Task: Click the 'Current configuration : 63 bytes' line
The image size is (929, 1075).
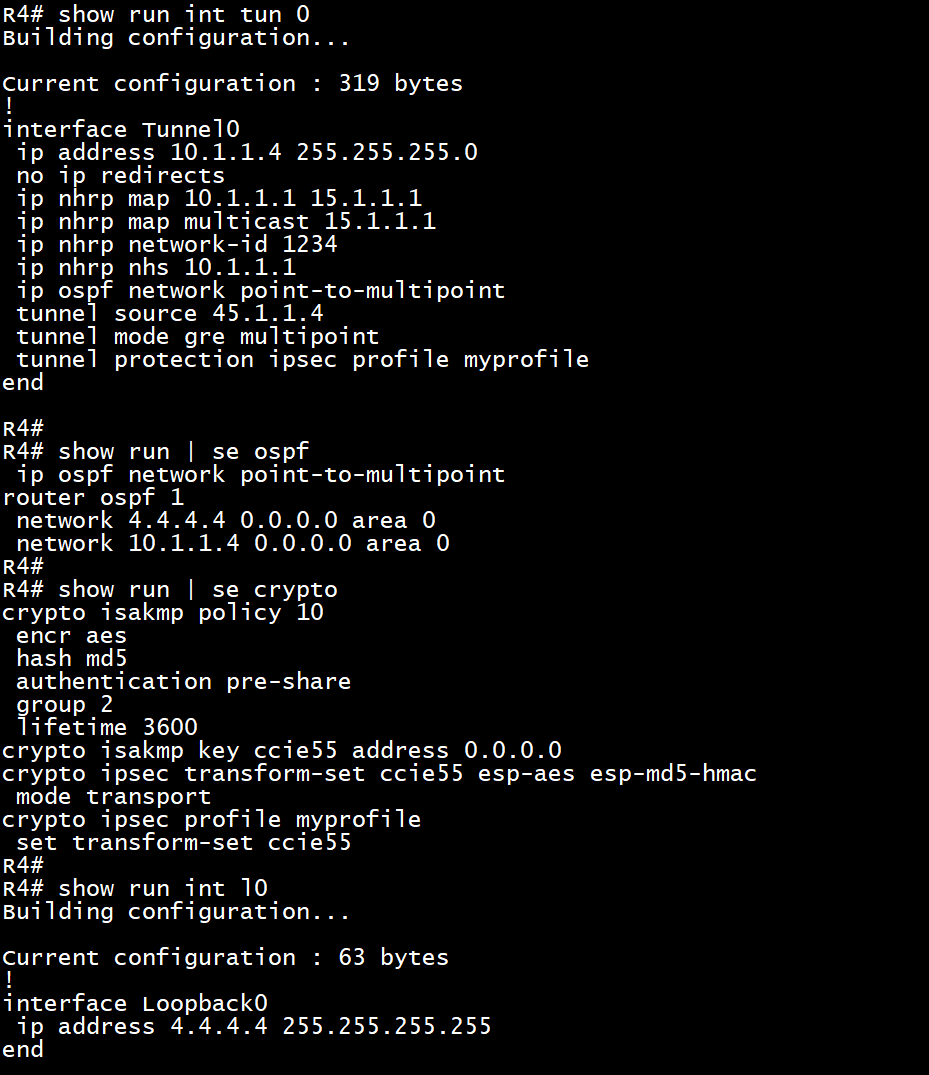Action: (226, 958)
